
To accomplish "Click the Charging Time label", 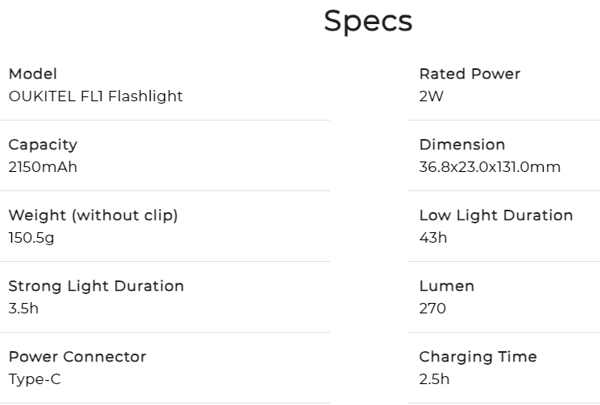I will coord(478,357).
